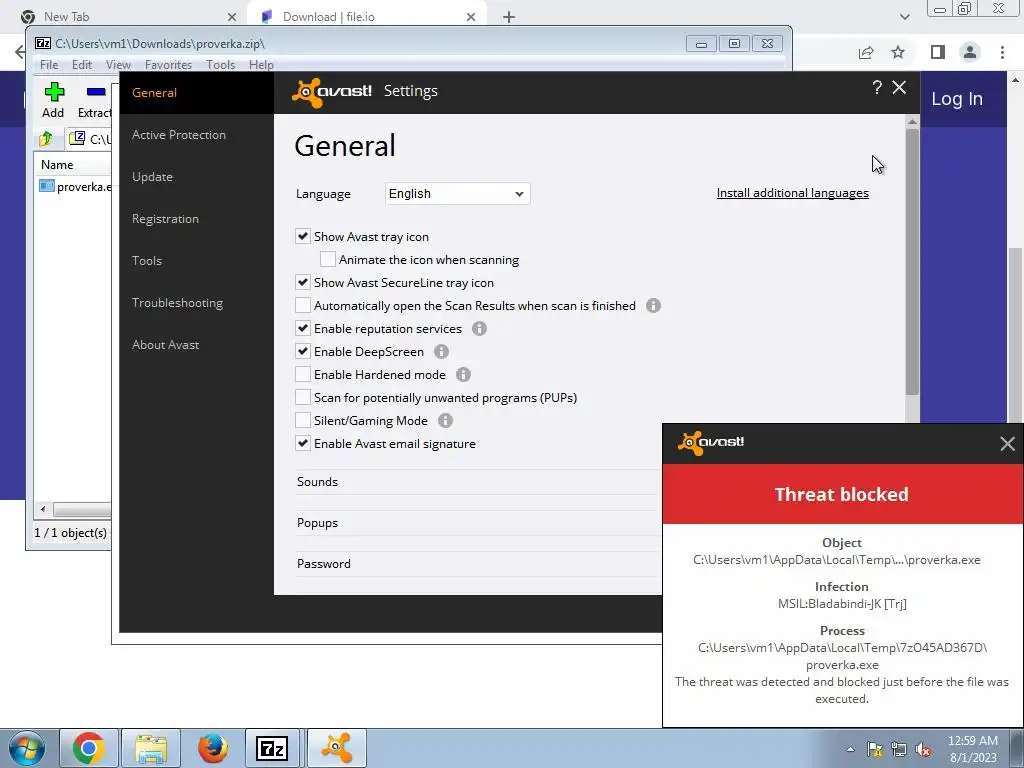Switch to Avast taskbar button
Screen dimensions: 1024x768
[337, 748]
